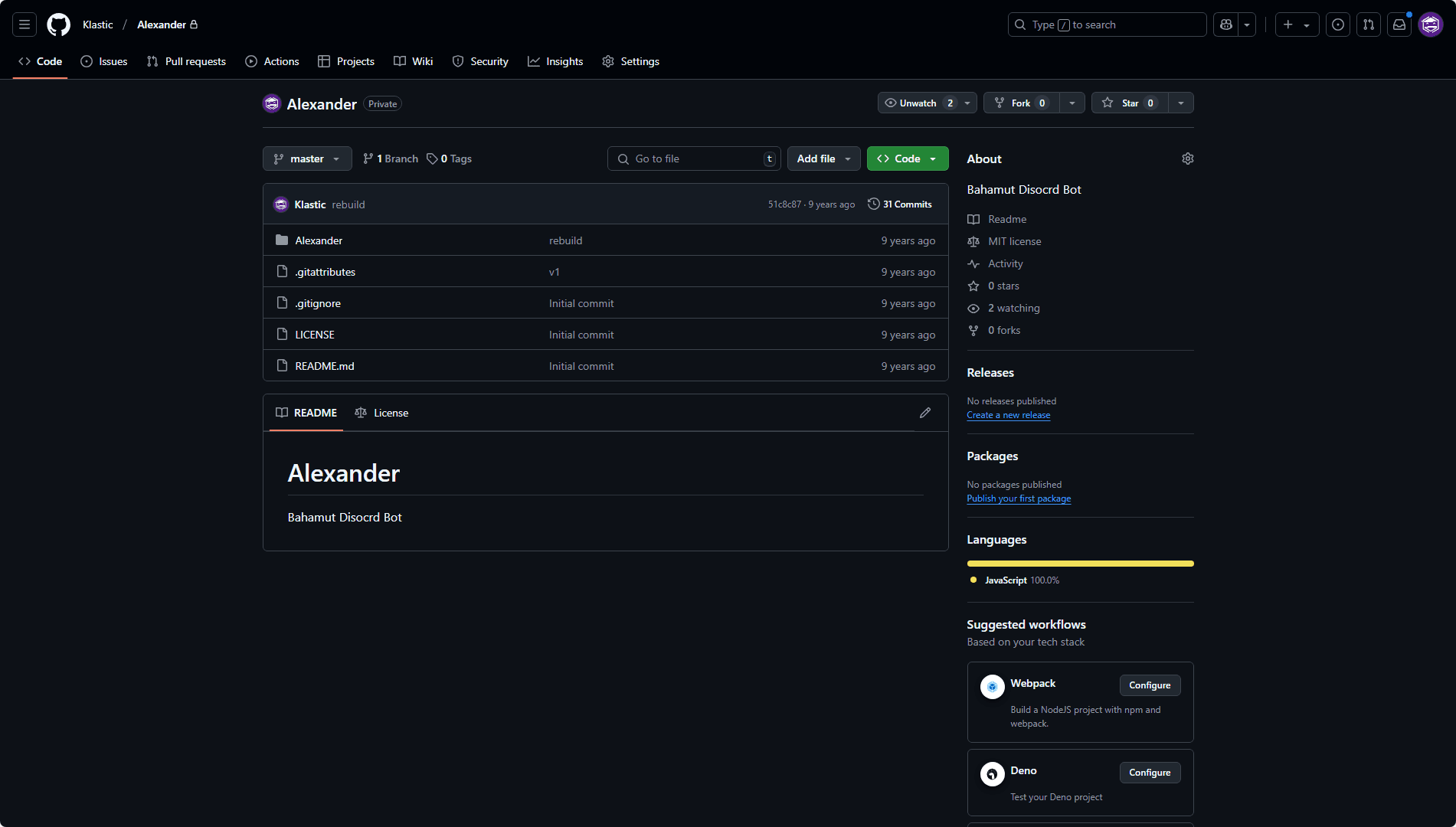
Task: Switch to the Actions tab
Action: tap(272, 61)
